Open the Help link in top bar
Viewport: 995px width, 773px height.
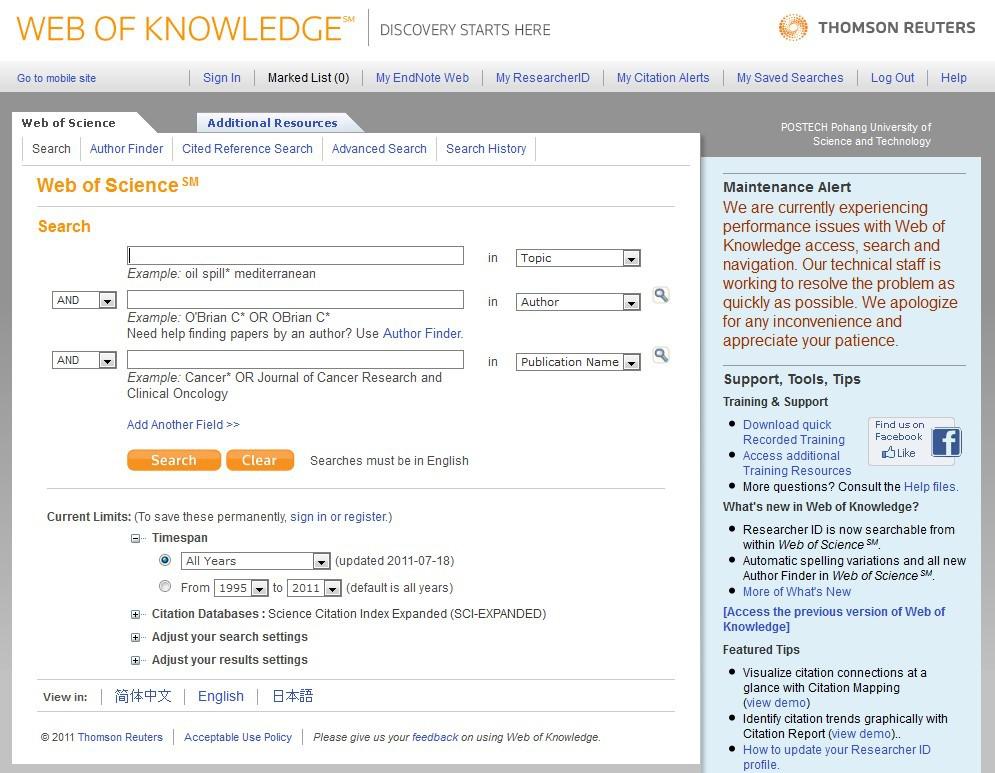coord(953,77)
